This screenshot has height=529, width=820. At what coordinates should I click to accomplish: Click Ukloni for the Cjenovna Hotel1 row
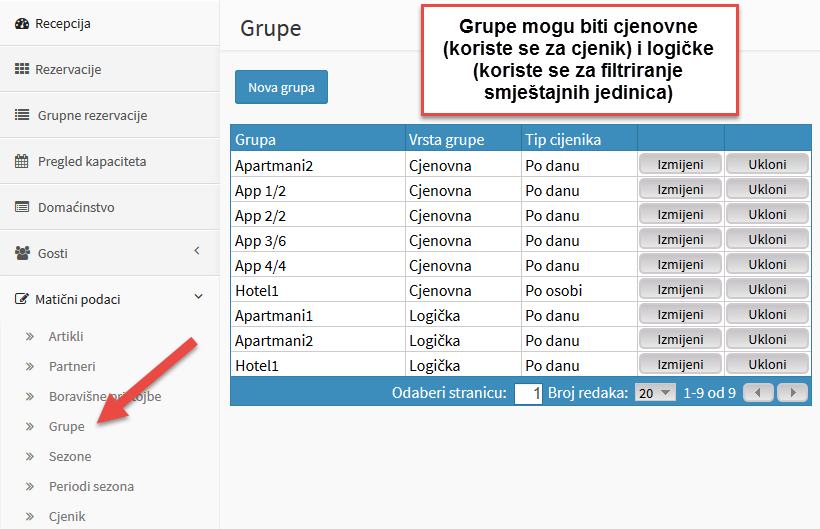(x=767, y=290)
